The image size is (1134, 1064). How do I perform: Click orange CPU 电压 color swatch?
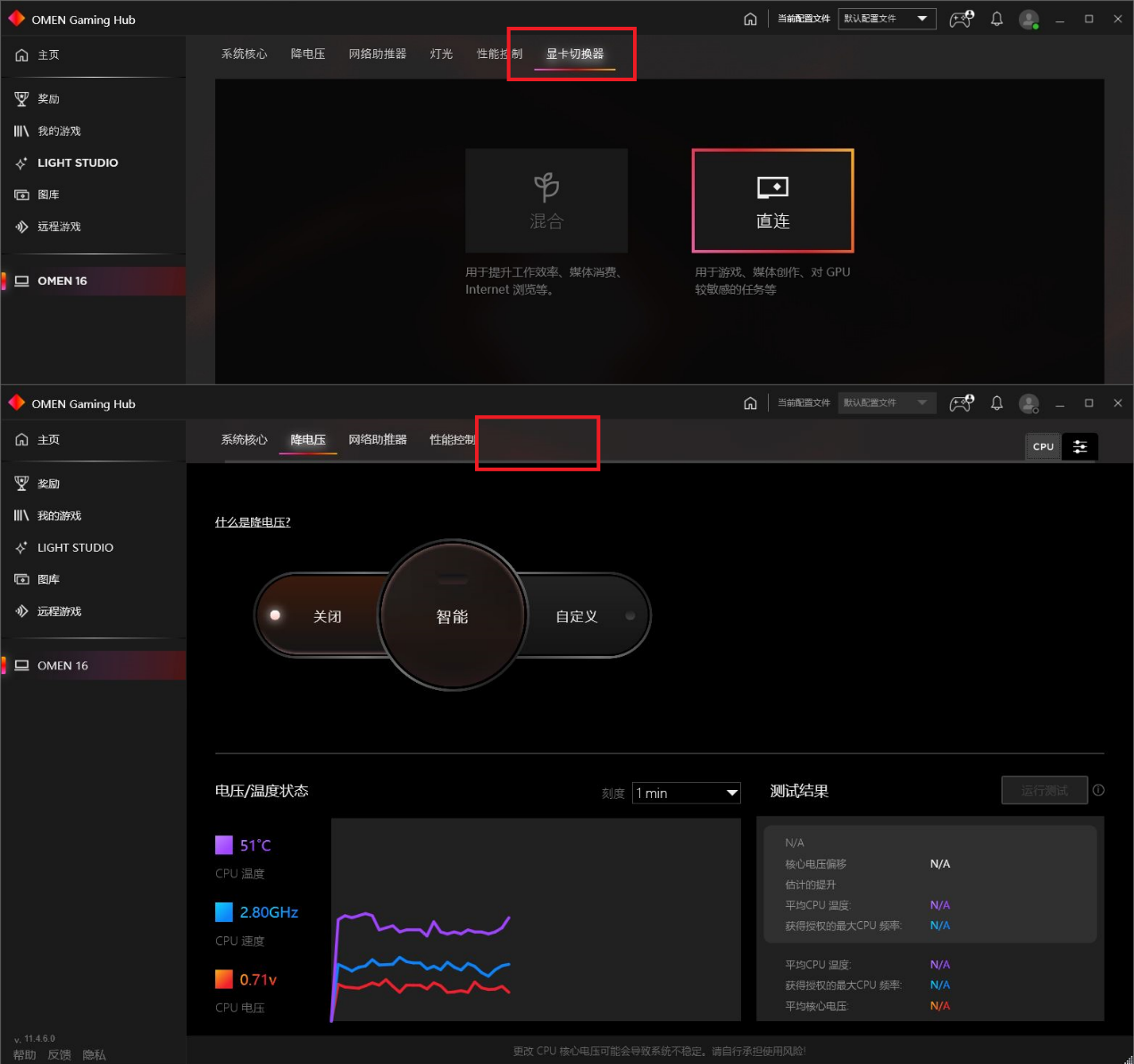[x=224, y=979]
